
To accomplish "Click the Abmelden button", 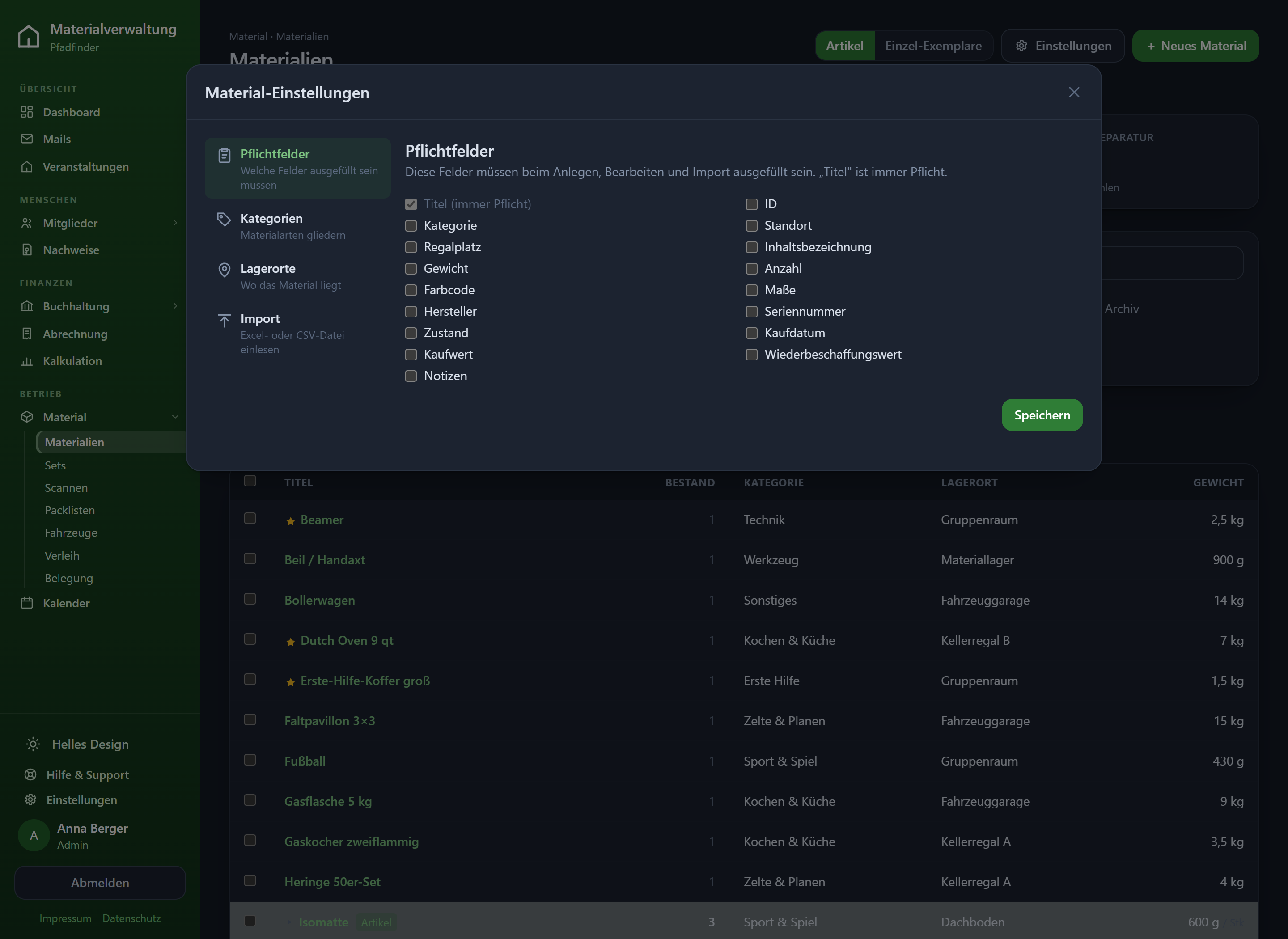I will pyautogui.click(x=100, y=883).
